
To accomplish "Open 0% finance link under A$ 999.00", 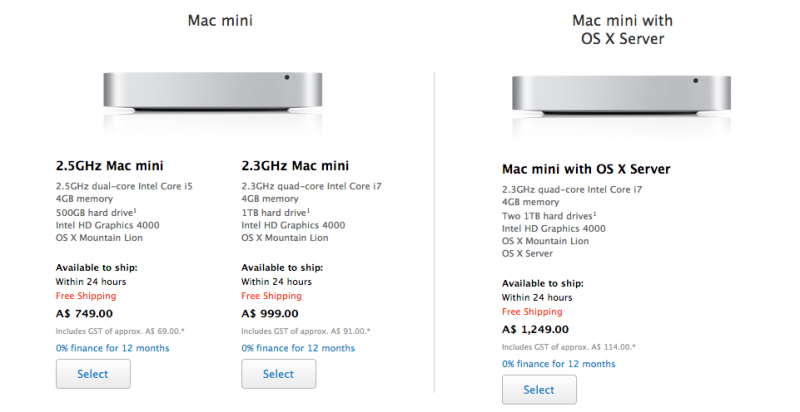I will tap(297, 348).
